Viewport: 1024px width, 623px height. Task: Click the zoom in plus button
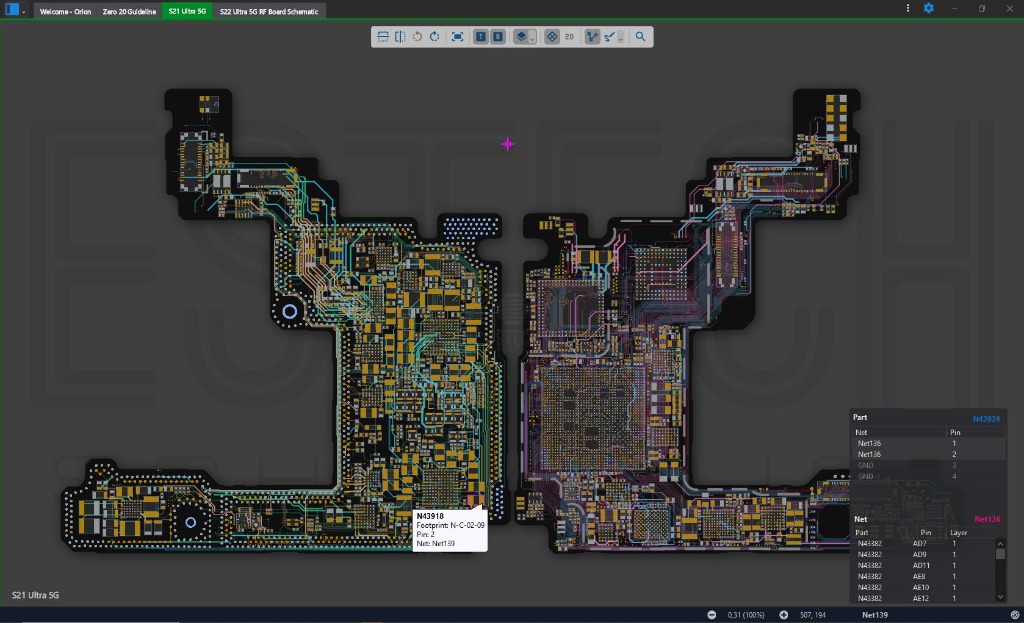(784, 615)
